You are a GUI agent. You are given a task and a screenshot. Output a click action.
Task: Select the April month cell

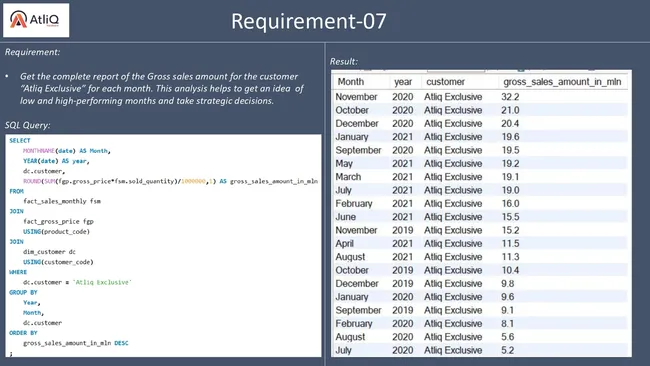344,244
